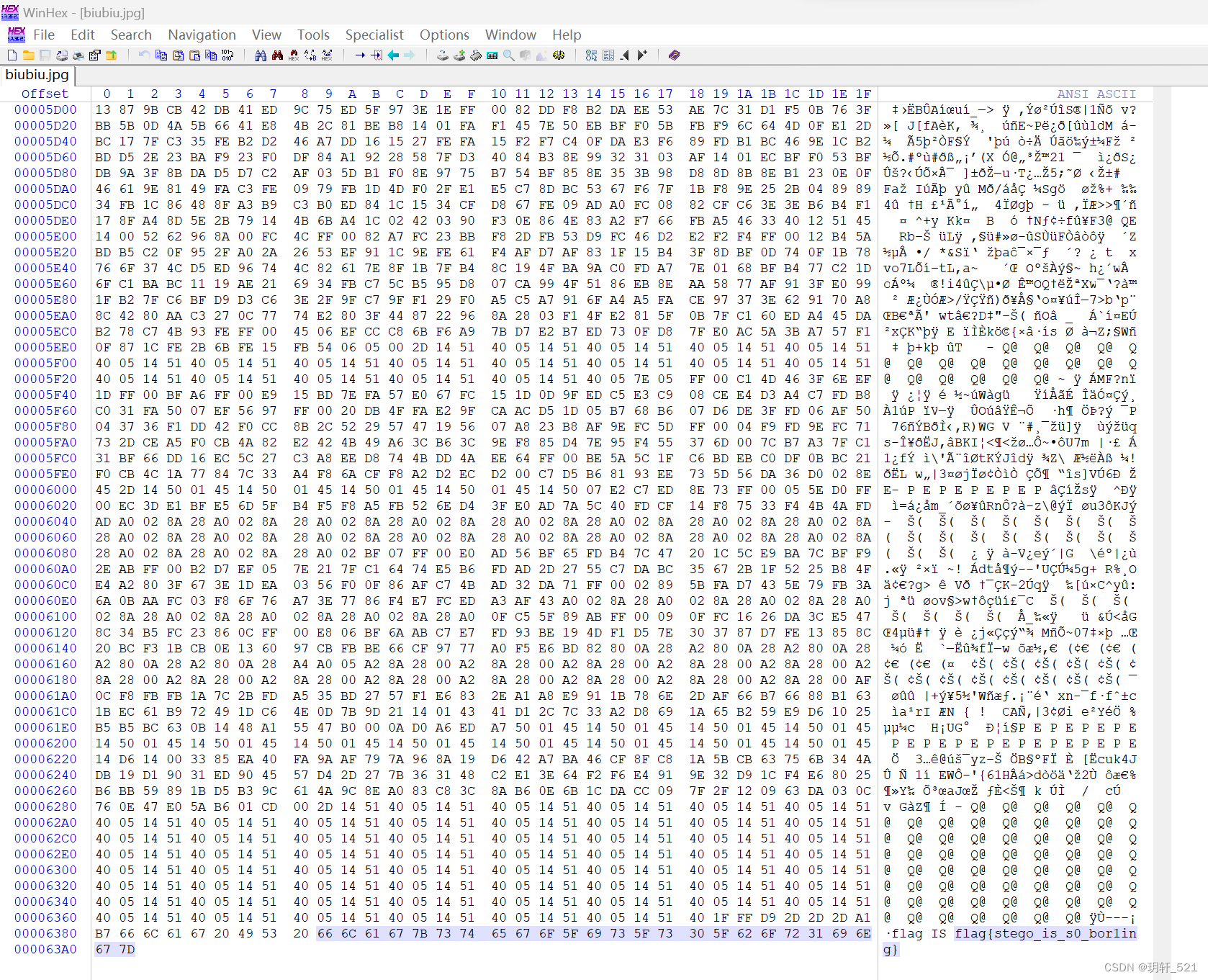This screenshot has height=980, width=1208.
Task: Click the magnifying glass icon
Action: pos(509,55)
